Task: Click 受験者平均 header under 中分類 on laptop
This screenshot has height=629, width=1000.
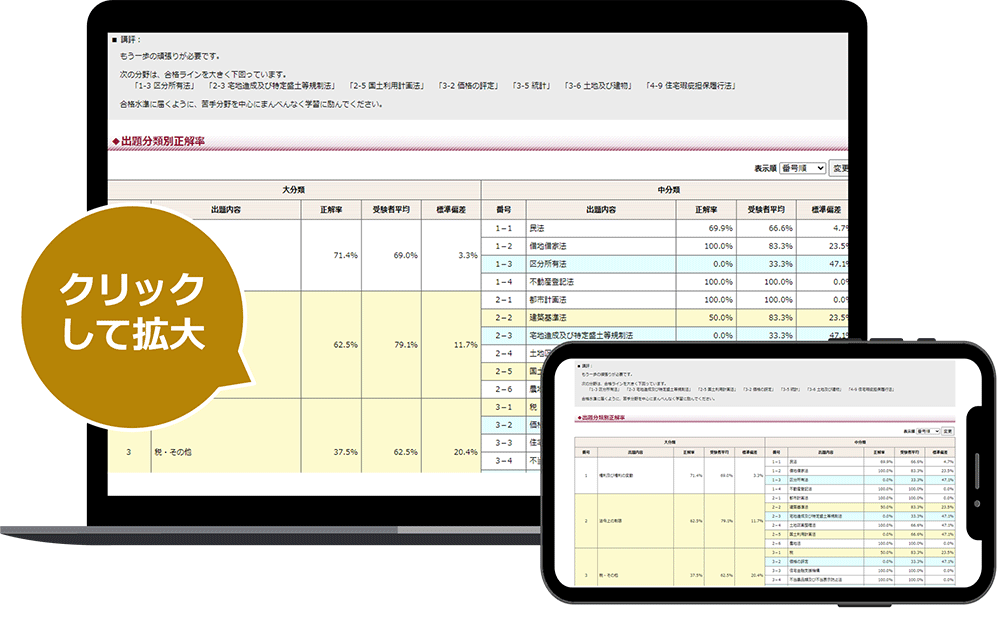Action: coord(766,209)
